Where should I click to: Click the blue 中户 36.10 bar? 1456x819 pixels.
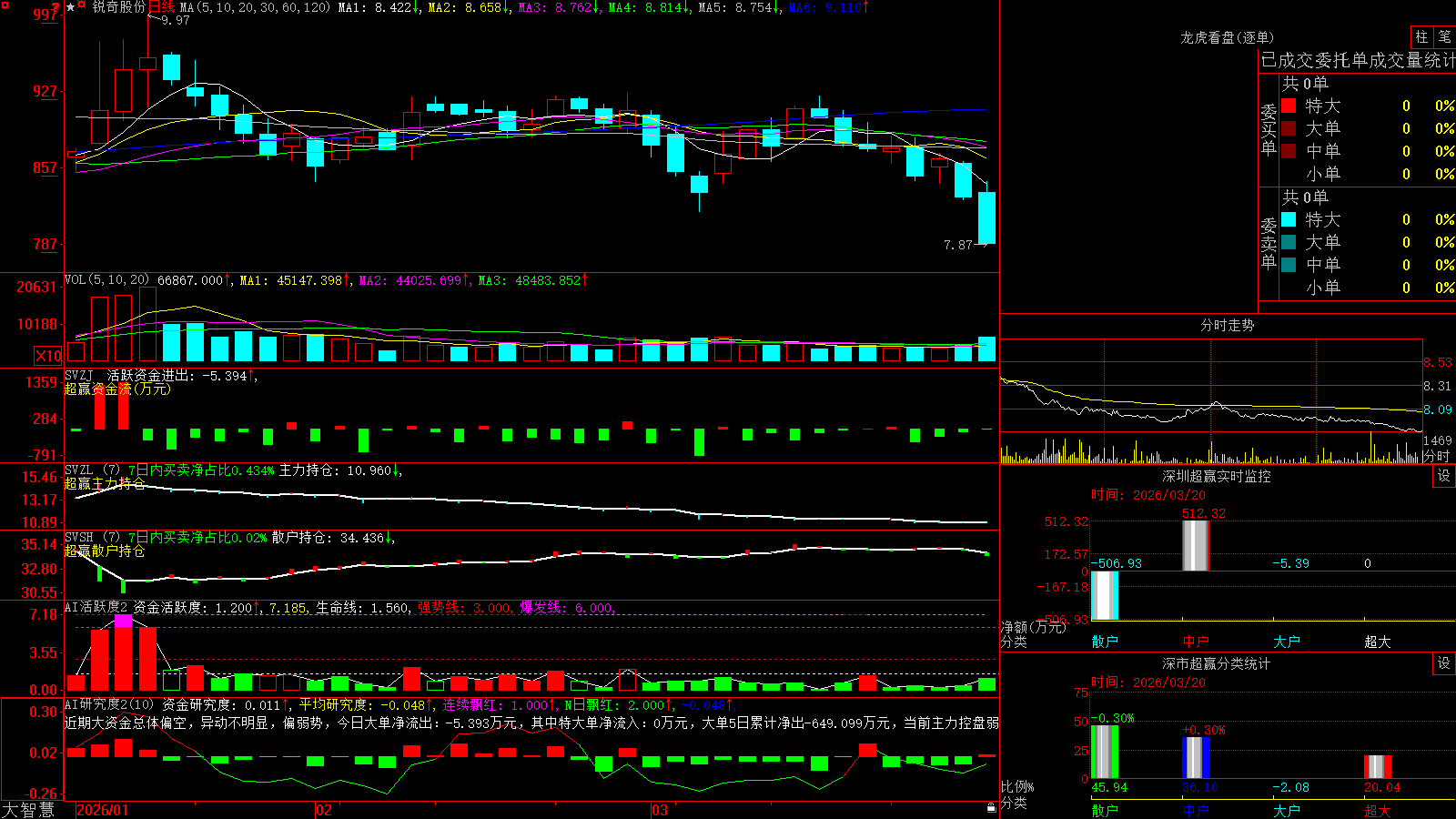point(1195,757)
